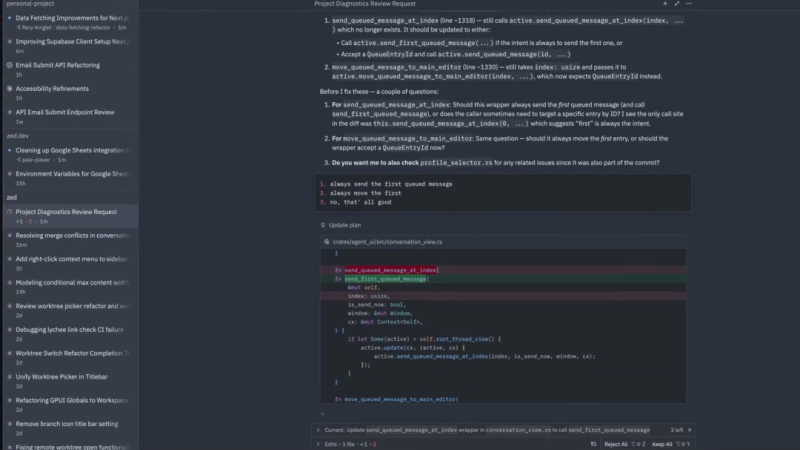
Task: Click 'Before I fix these' paragraph text
Action: tap(379, 92)
